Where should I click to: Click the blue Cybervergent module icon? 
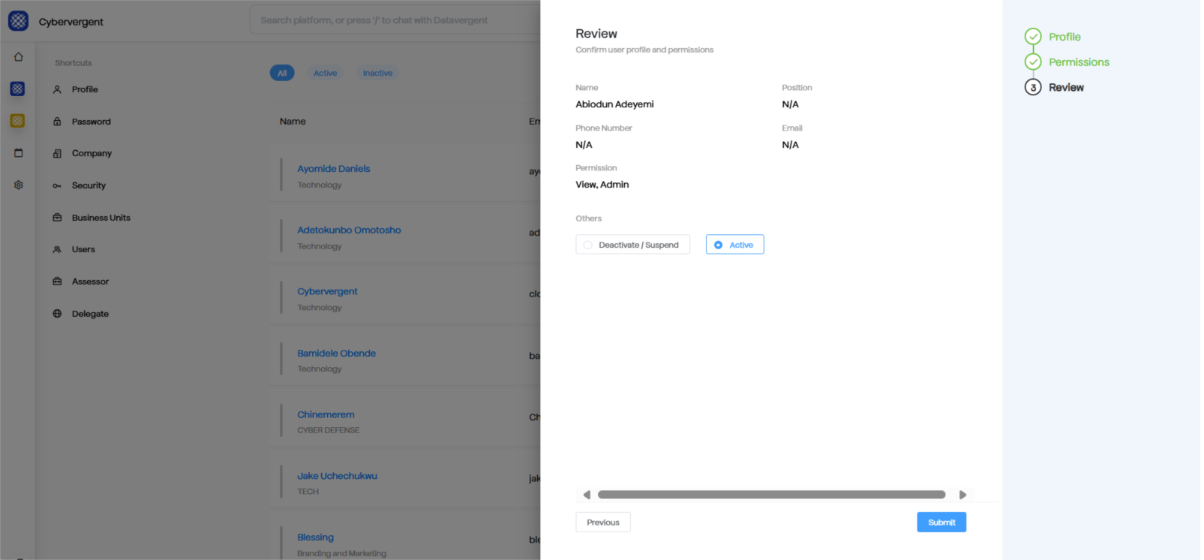point(18,89)
